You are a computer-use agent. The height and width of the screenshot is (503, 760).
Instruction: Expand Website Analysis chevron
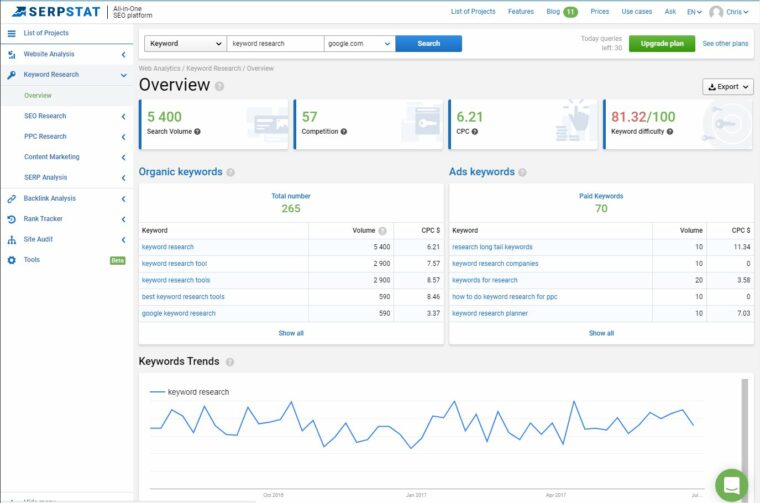124,54
